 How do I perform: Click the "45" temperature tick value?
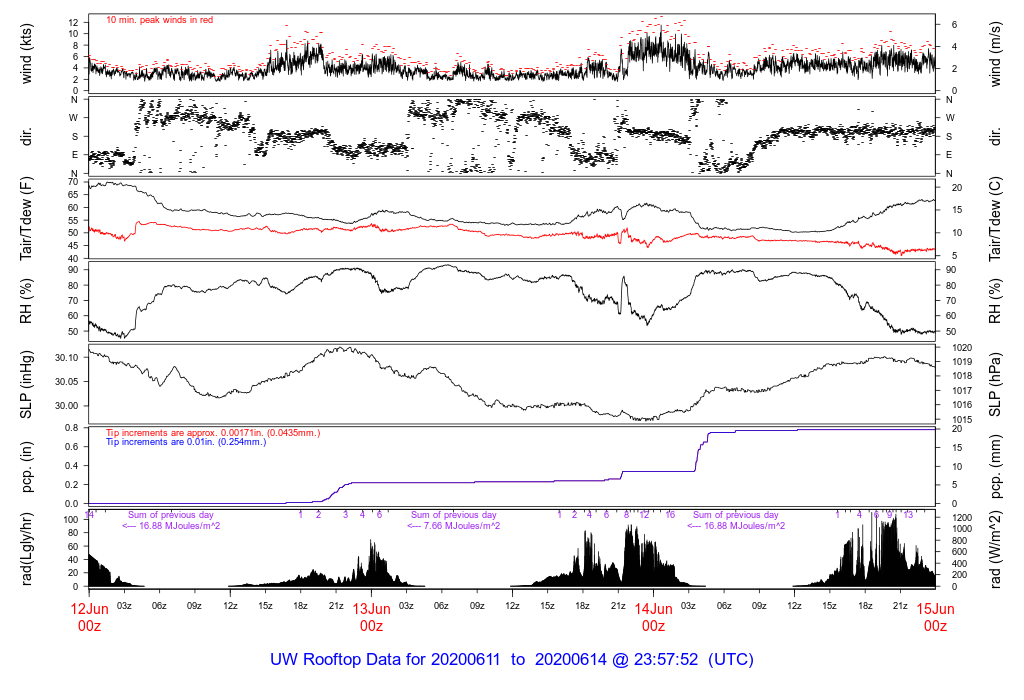tap(73, 246)
